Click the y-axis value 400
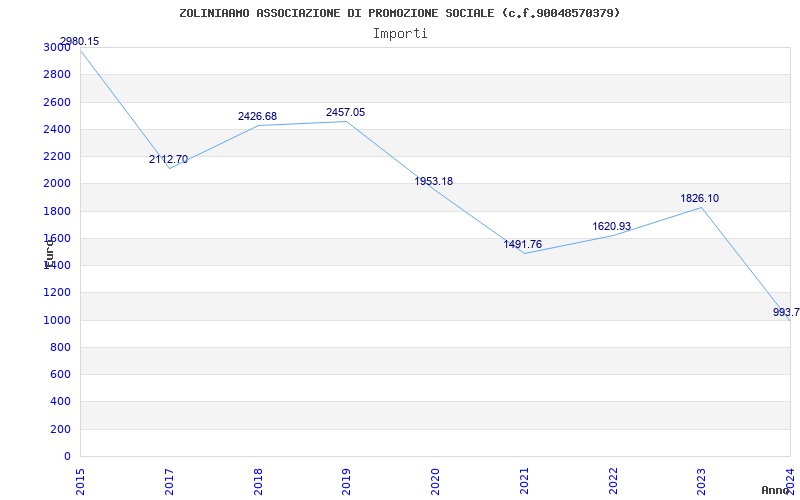 pyautogui.click(x=63, y=402)
